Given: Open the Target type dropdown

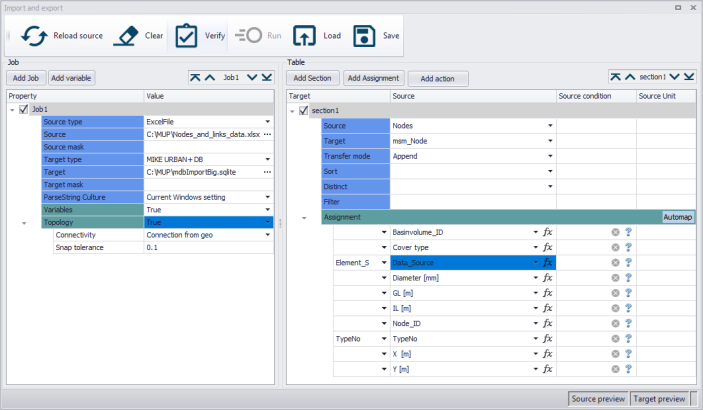Looking at the screenshot, I should click(x=268, y=159).
